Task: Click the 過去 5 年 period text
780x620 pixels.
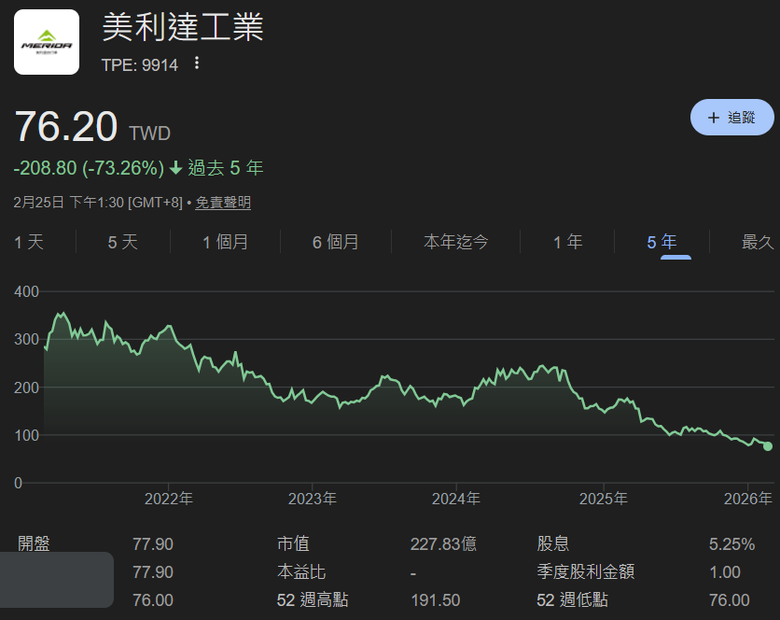Action: click(x=225, y=168)
